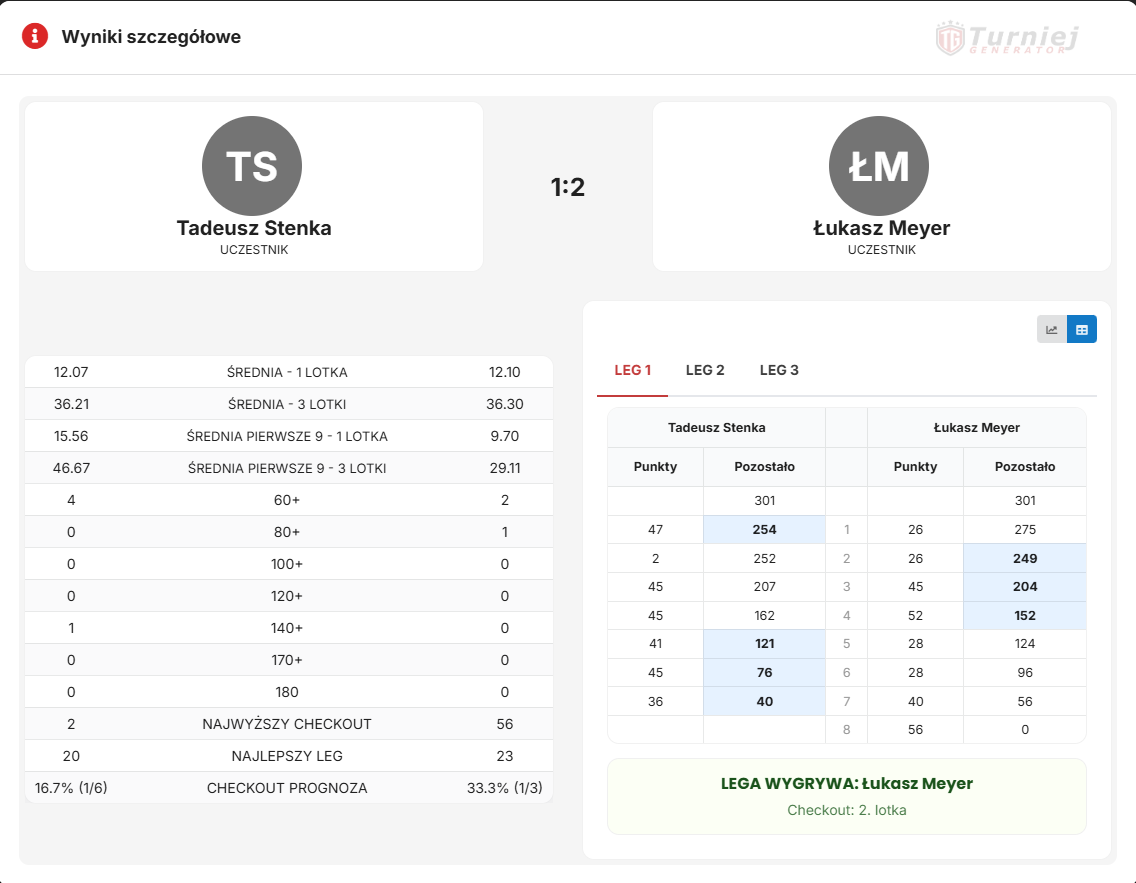Select the blue table view icon
The height and width of the screenshot is (883, 1136).
(x=1082, y=330)
